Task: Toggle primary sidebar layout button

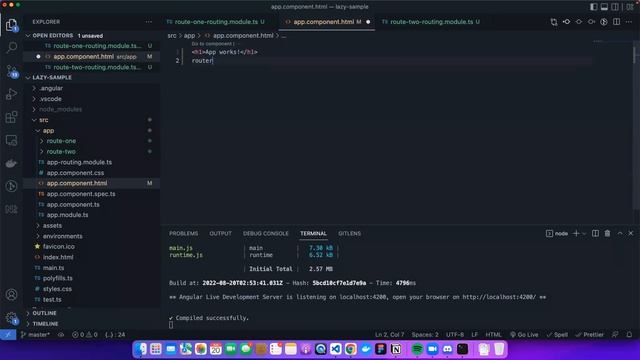Action: (x=593, y=7)
